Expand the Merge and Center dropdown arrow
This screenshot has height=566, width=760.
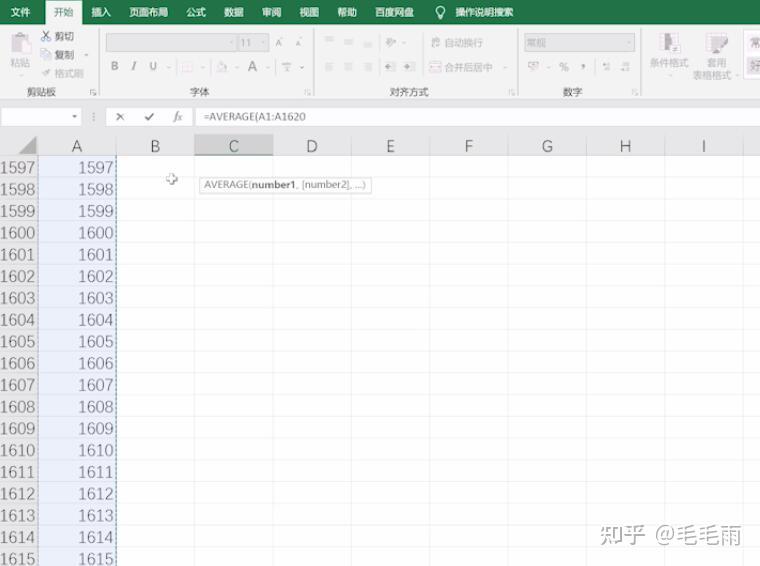pos(505,67)
